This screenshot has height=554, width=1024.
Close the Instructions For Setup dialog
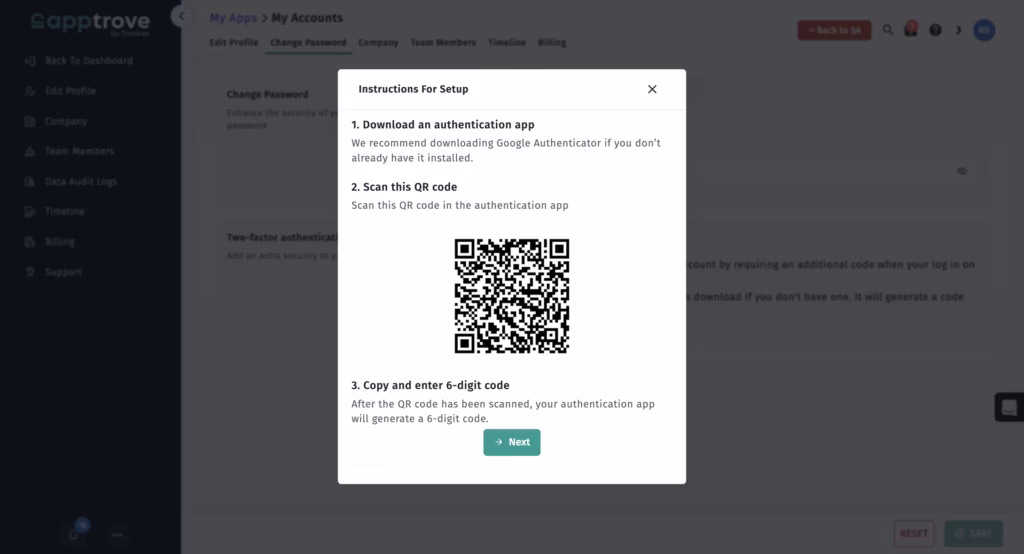pyautogui.click(x=652, y=89)
